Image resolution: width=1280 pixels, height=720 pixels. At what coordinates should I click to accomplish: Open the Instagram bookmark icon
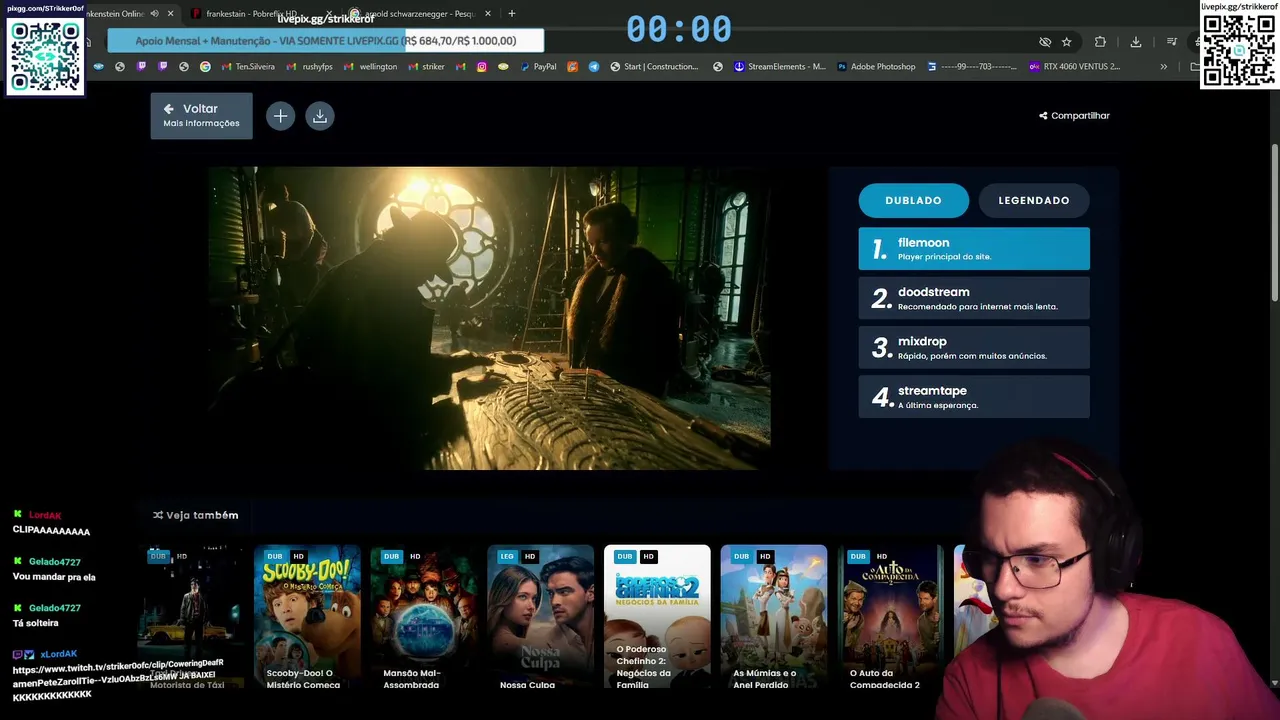pos(481,67)
